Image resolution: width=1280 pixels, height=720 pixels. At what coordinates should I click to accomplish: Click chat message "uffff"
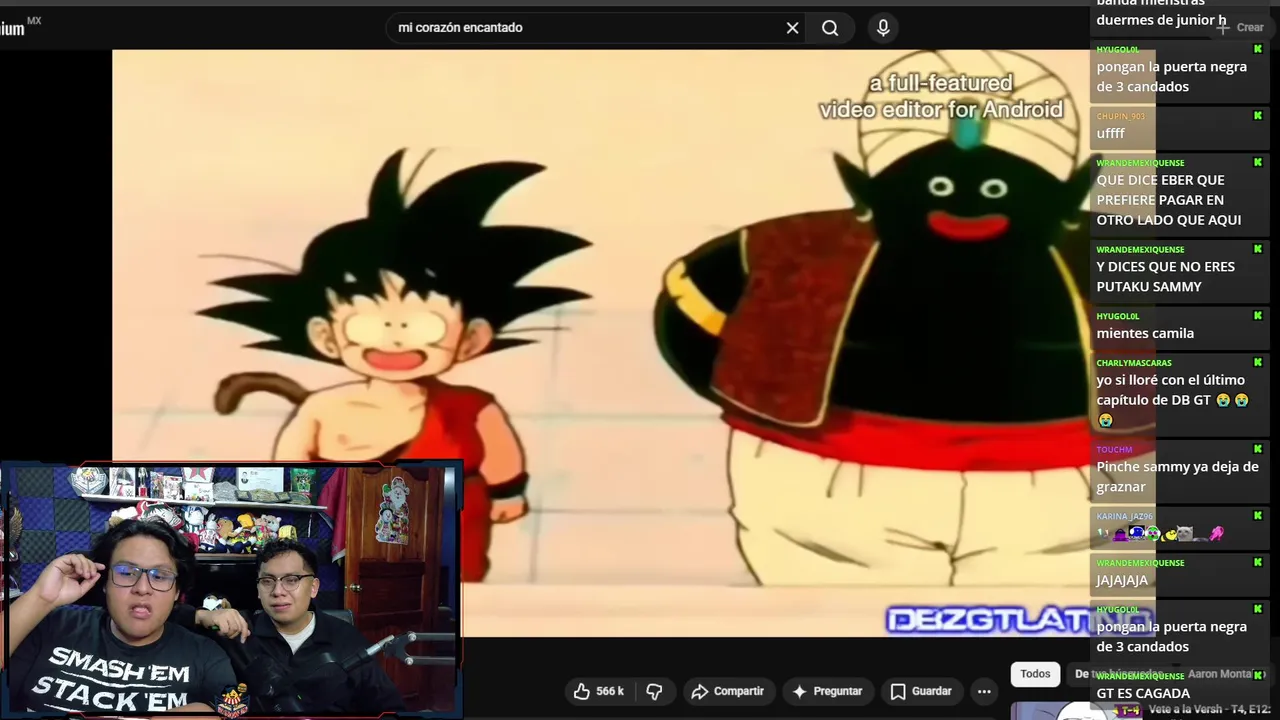pyautogui.click(x=1110, y=133)
